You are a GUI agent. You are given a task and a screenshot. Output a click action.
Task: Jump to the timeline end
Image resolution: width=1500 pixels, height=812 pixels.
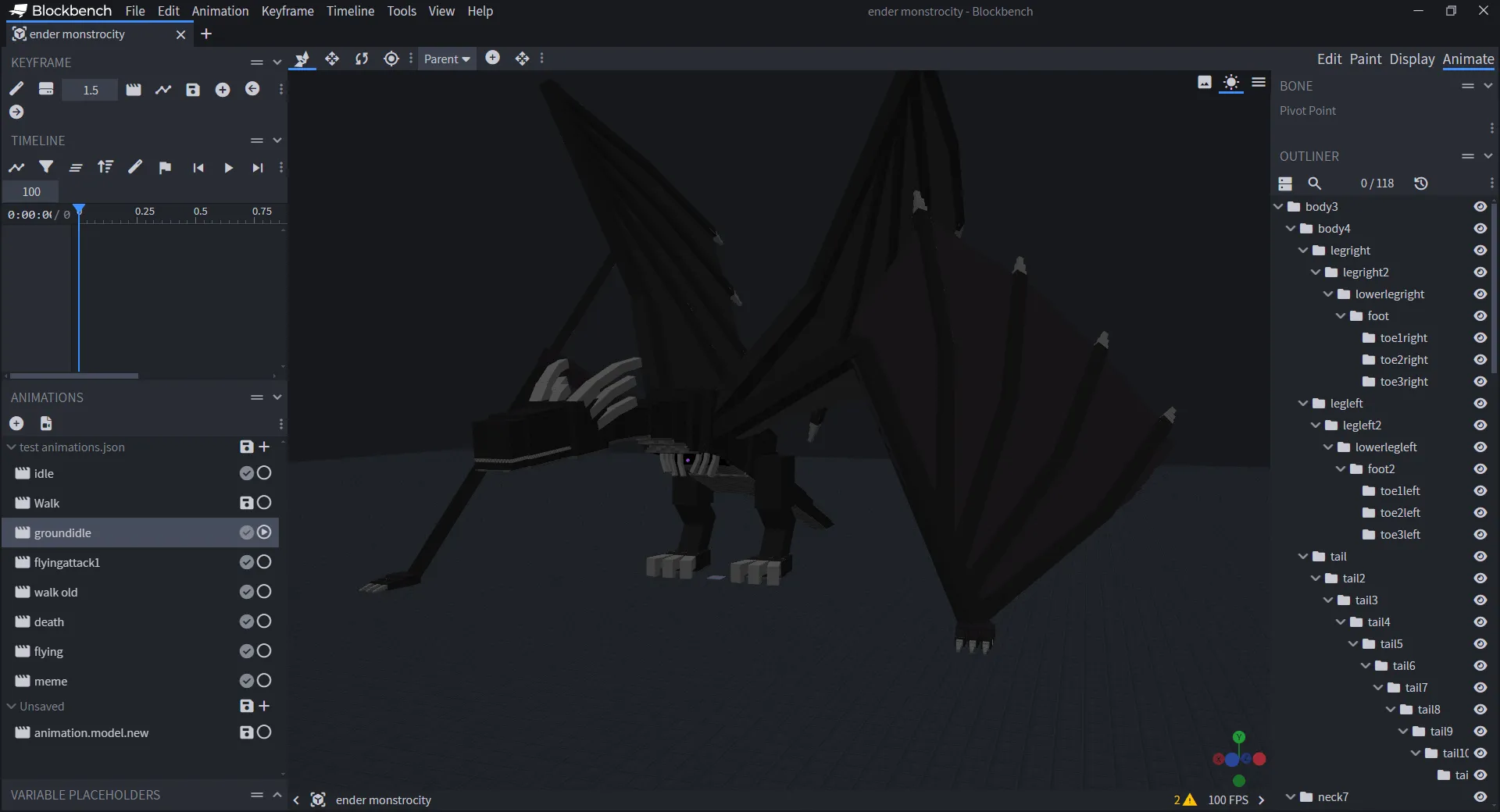[258, 167]
